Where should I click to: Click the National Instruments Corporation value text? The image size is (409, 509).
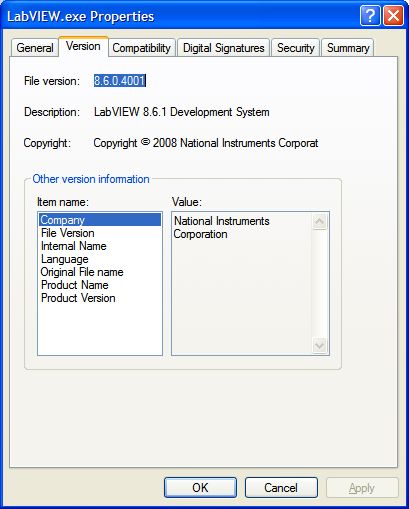click(x=222, y=227)
